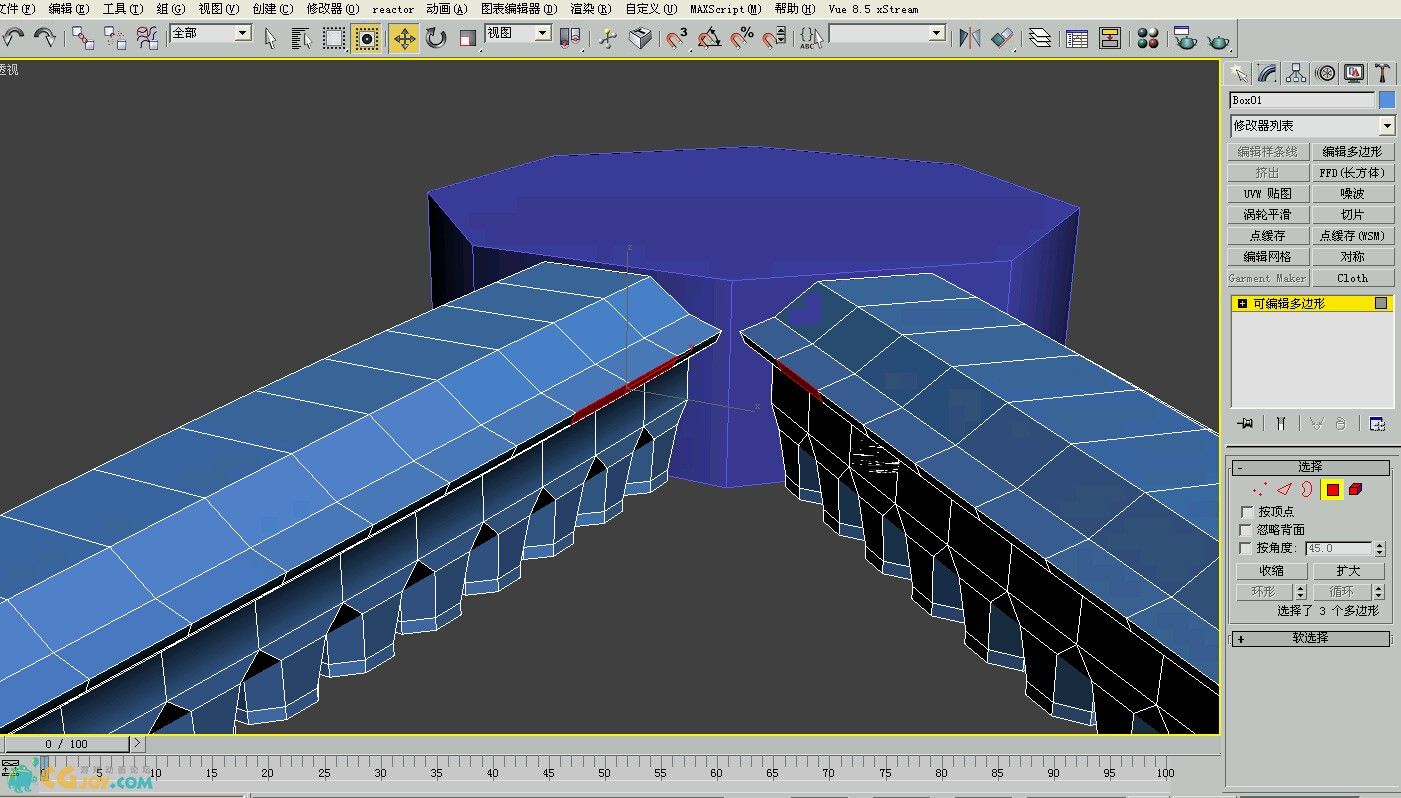Open Schematic View icon
The width and height of the screenshot is (1401, 798).
pyautogui.click(x=1110, y=38)
